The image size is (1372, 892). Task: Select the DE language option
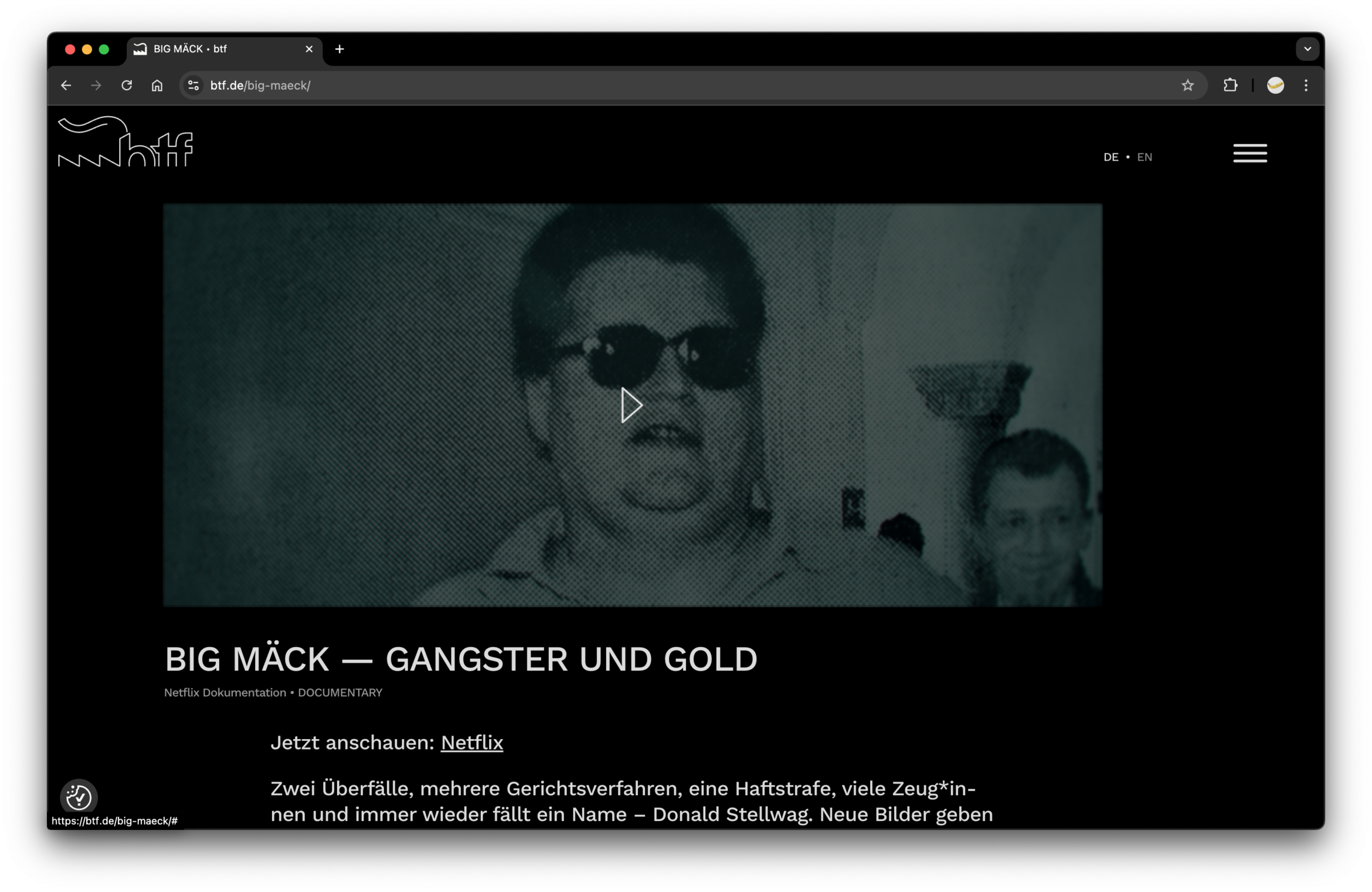coord(1110,157)
